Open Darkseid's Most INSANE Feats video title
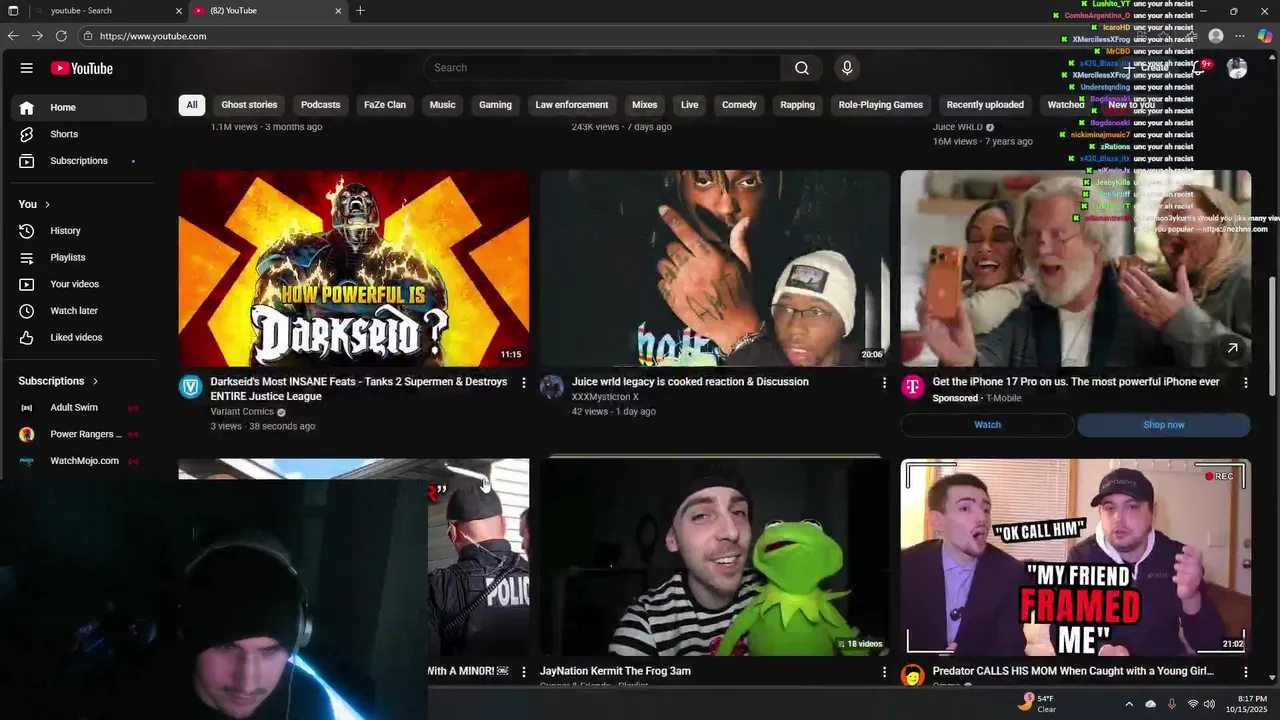Screen dimensions: 1280x720 359,389
